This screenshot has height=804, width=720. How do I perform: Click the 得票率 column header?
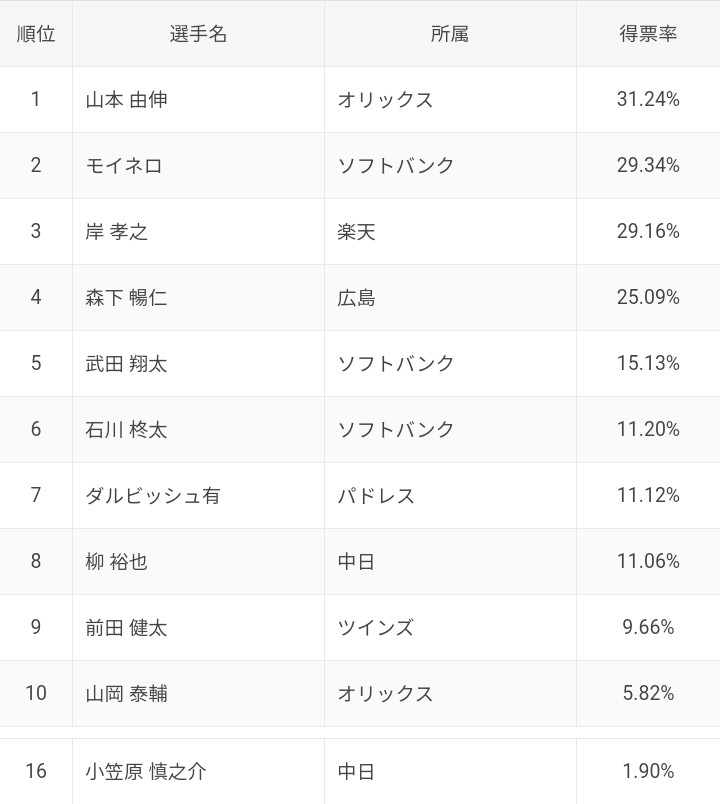(648, 34)
